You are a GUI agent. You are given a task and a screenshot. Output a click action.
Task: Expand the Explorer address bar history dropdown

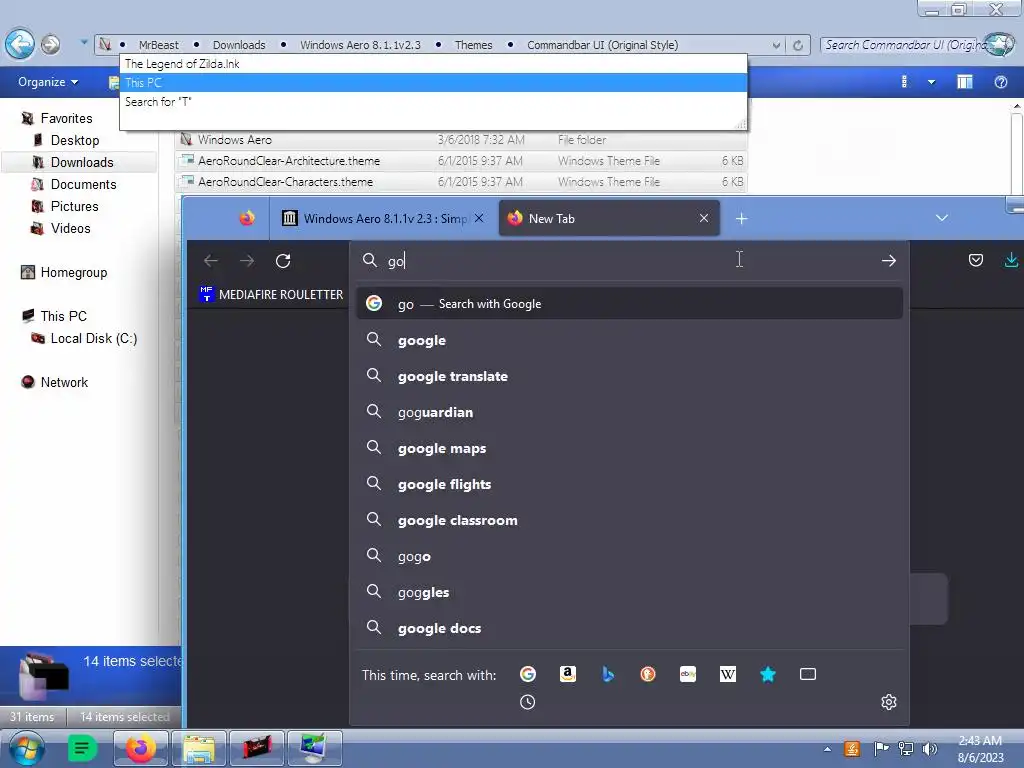pyautogui.click(x=776, y=45)
